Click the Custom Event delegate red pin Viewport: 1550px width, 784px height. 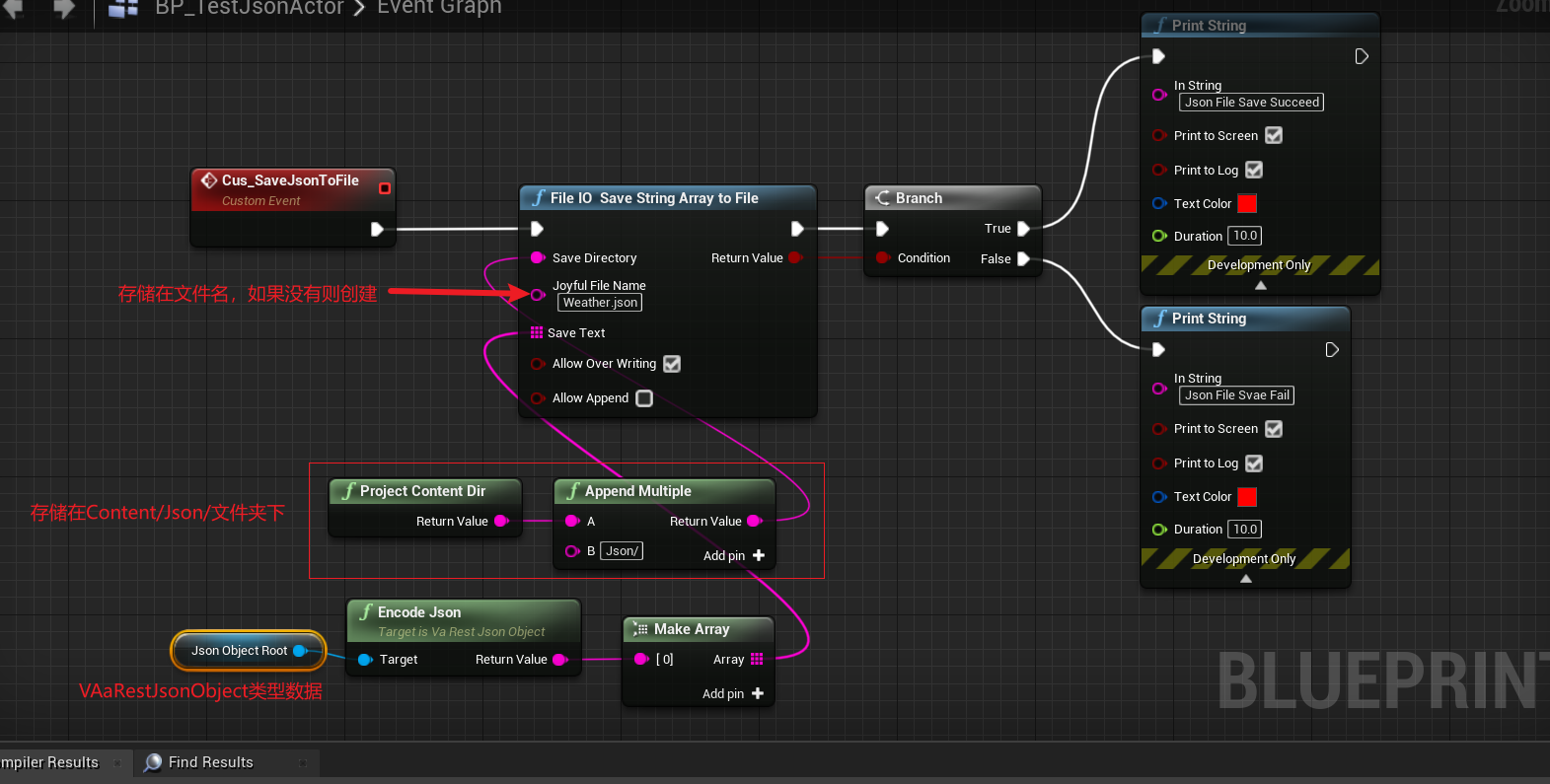[x=385, y=188]
